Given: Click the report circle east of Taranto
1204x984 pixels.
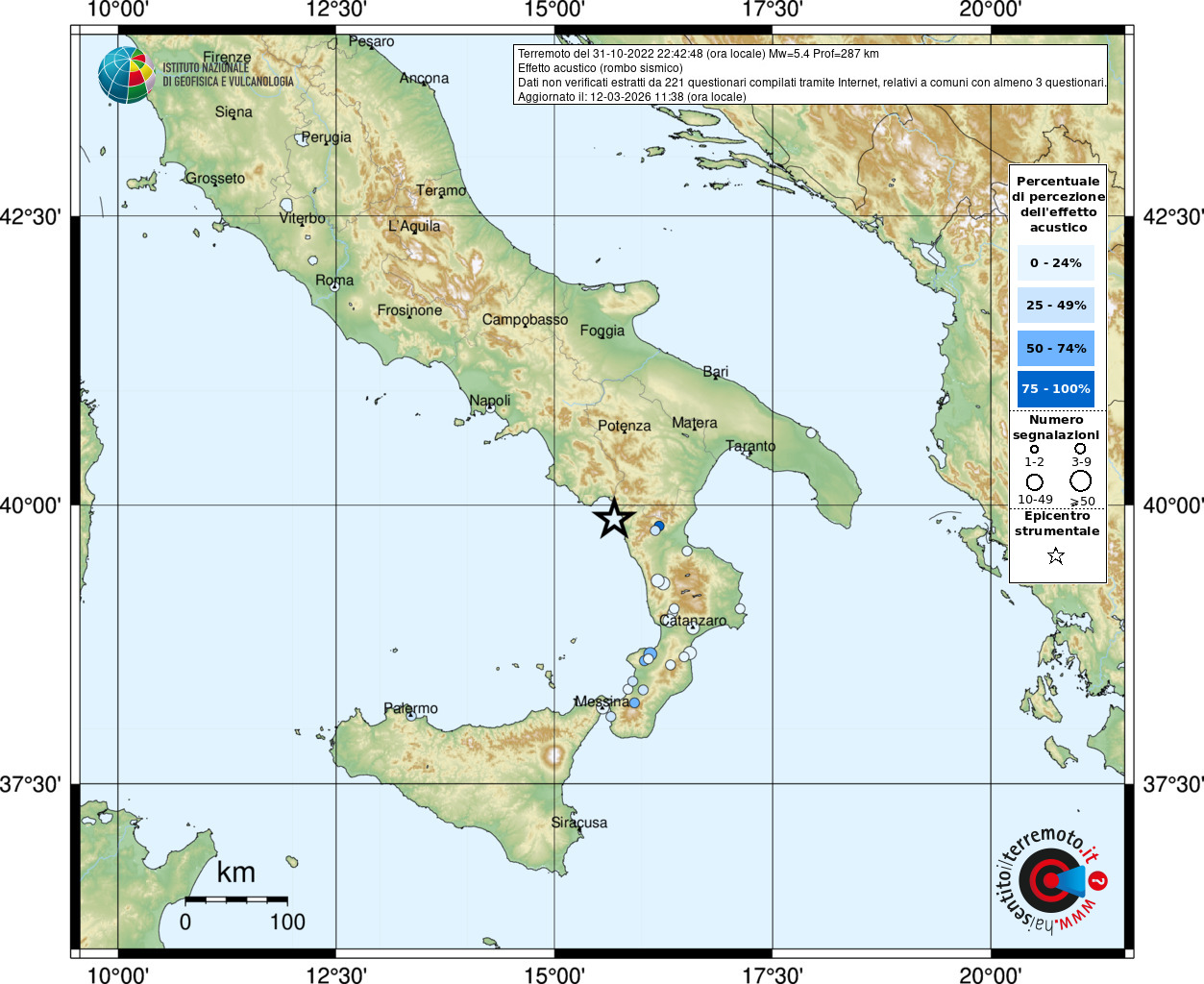Looking at the screenshot, I should [812, 433].
